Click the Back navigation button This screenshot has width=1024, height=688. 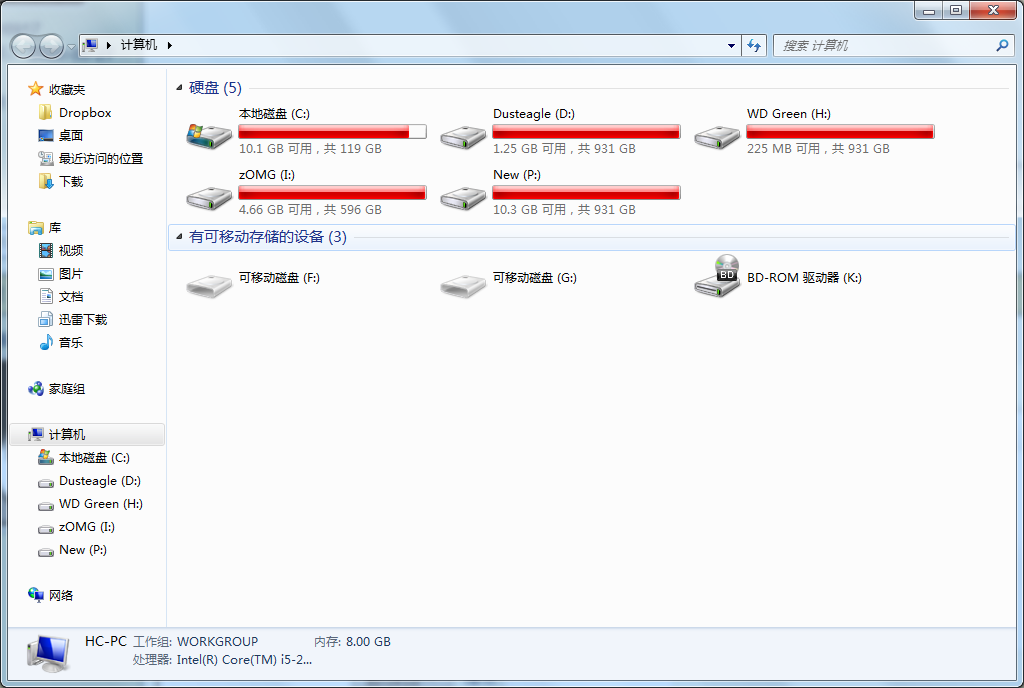tap(24, 46)
